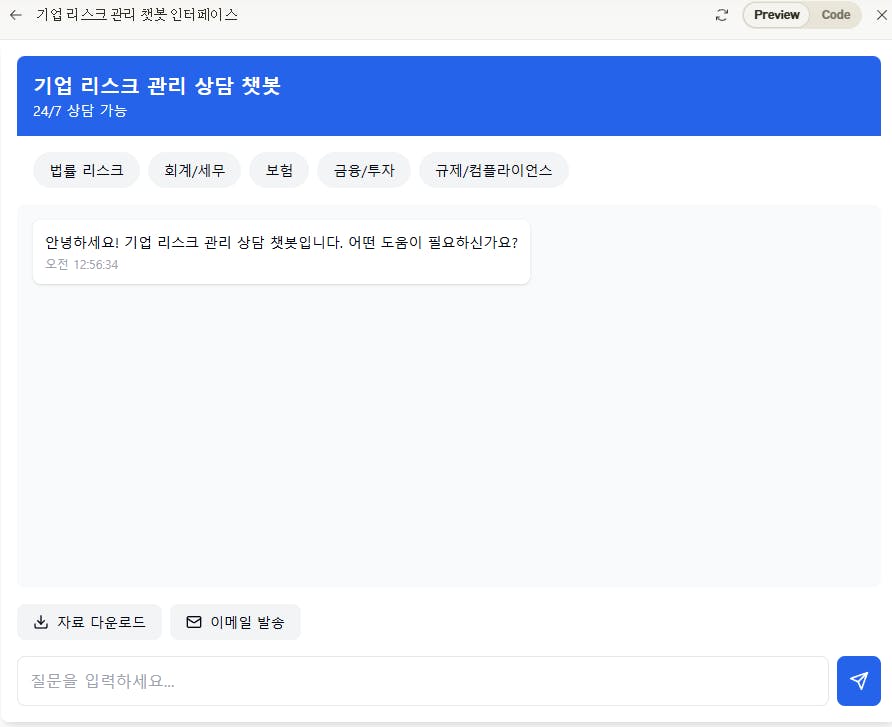This screenshot has width=892, height=727.
Task: Click the paper plane send icon
Action: pos(858,681)
